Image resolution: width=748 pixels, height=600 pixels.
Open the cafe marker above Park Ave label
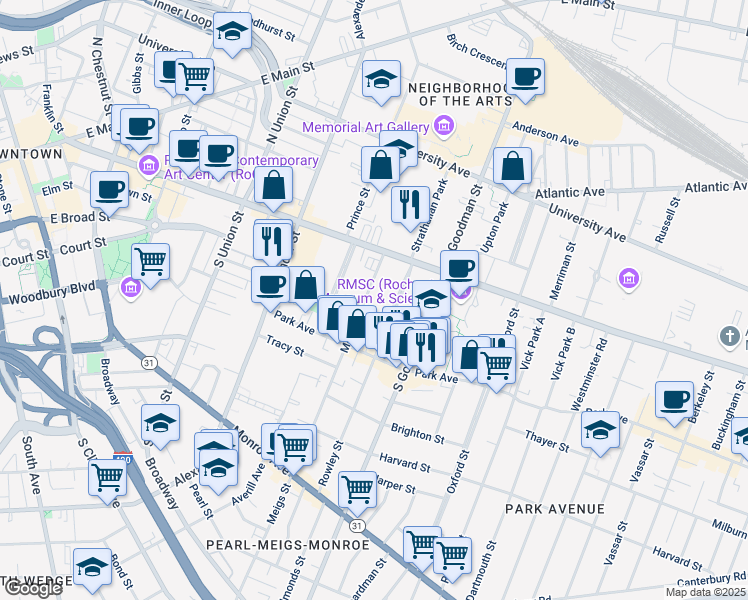(270, 288)
